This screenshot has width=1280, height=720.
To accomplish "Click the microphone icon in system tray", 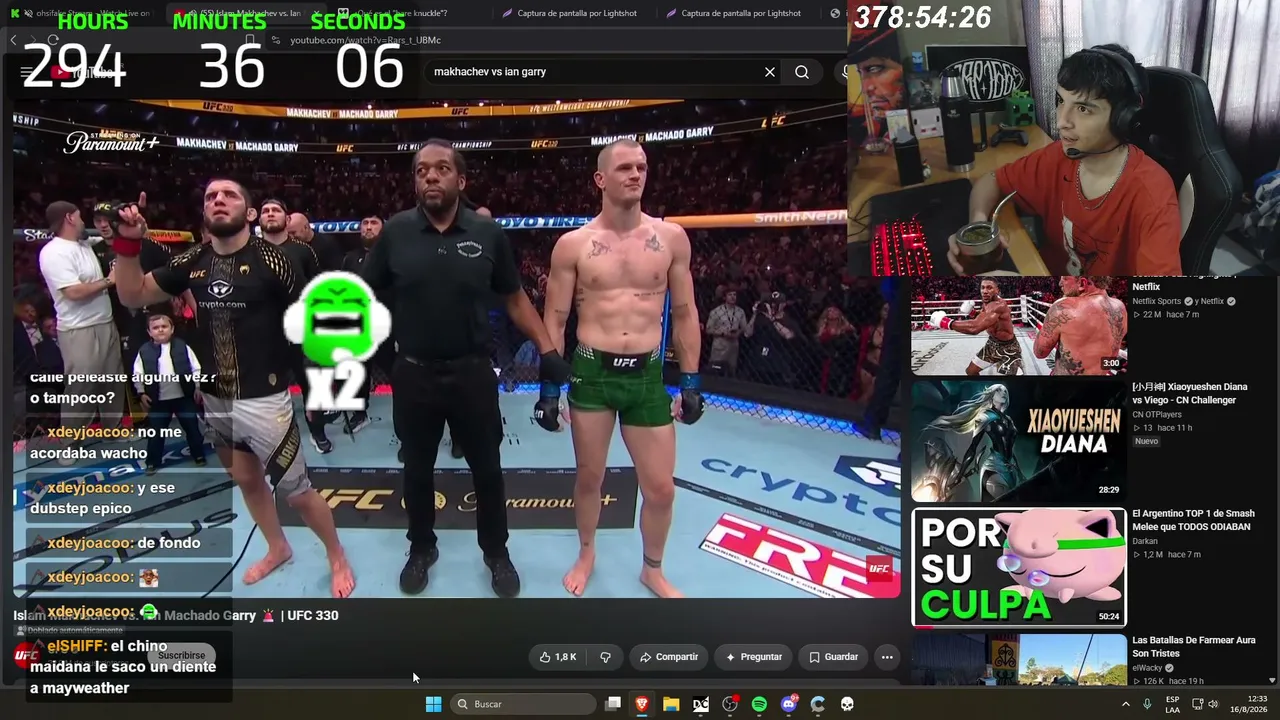I will coord(1148,704).
